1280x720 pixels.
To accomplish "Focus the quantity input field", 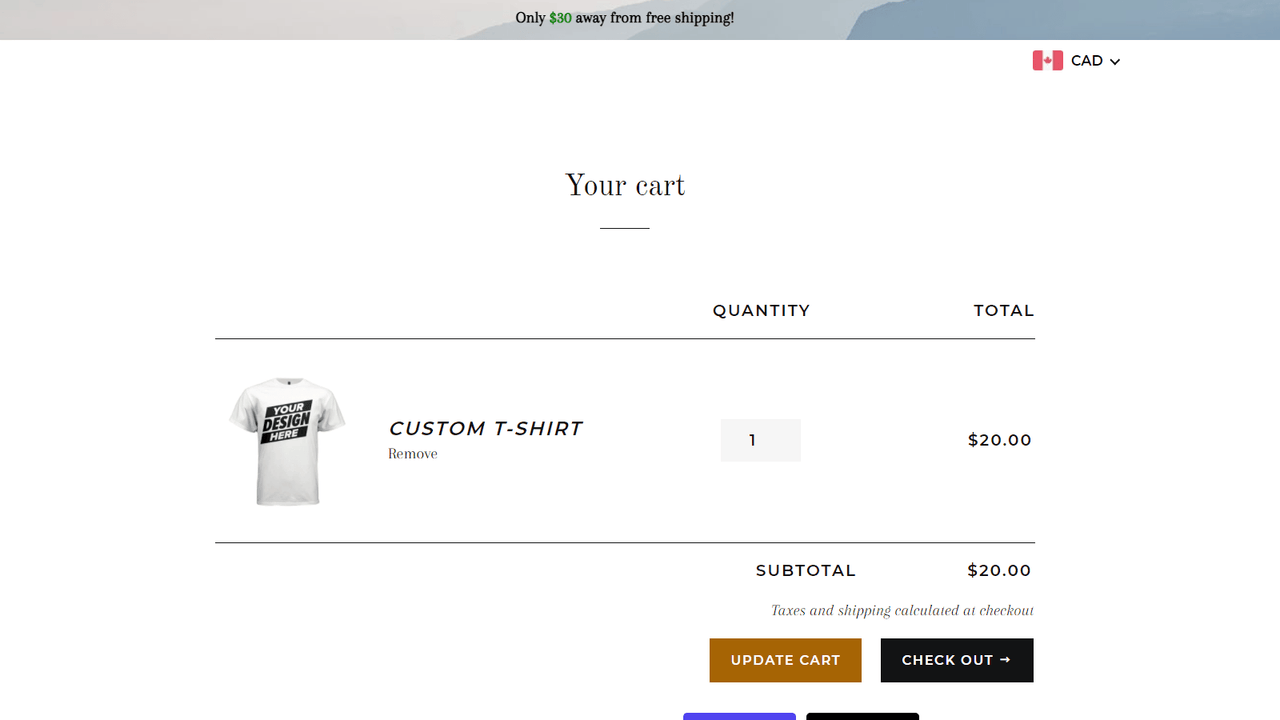I will coord(761,440).
